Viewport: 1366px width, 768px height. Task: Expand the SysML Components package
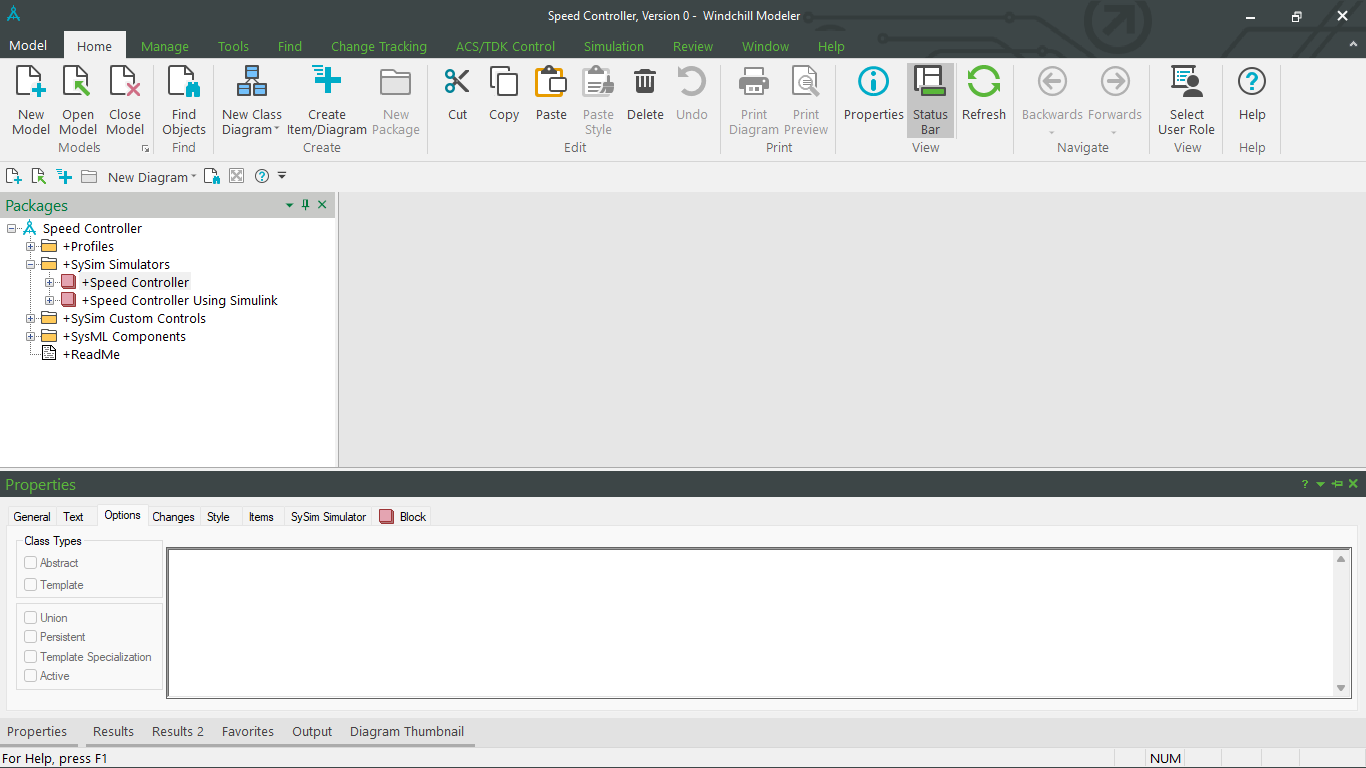[29, 336]
